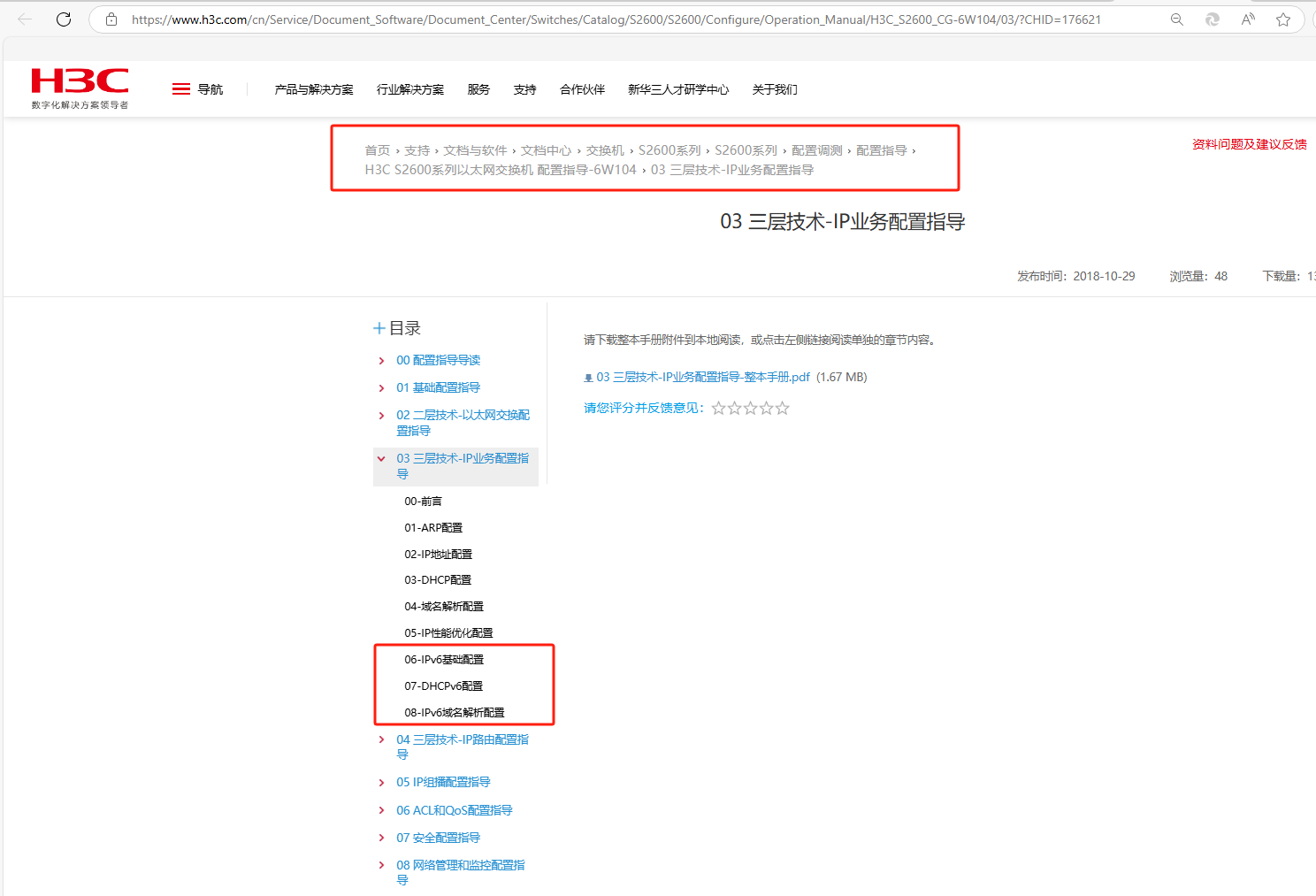
Task: Activate the read aloud icon
Action: point(1248,19)
